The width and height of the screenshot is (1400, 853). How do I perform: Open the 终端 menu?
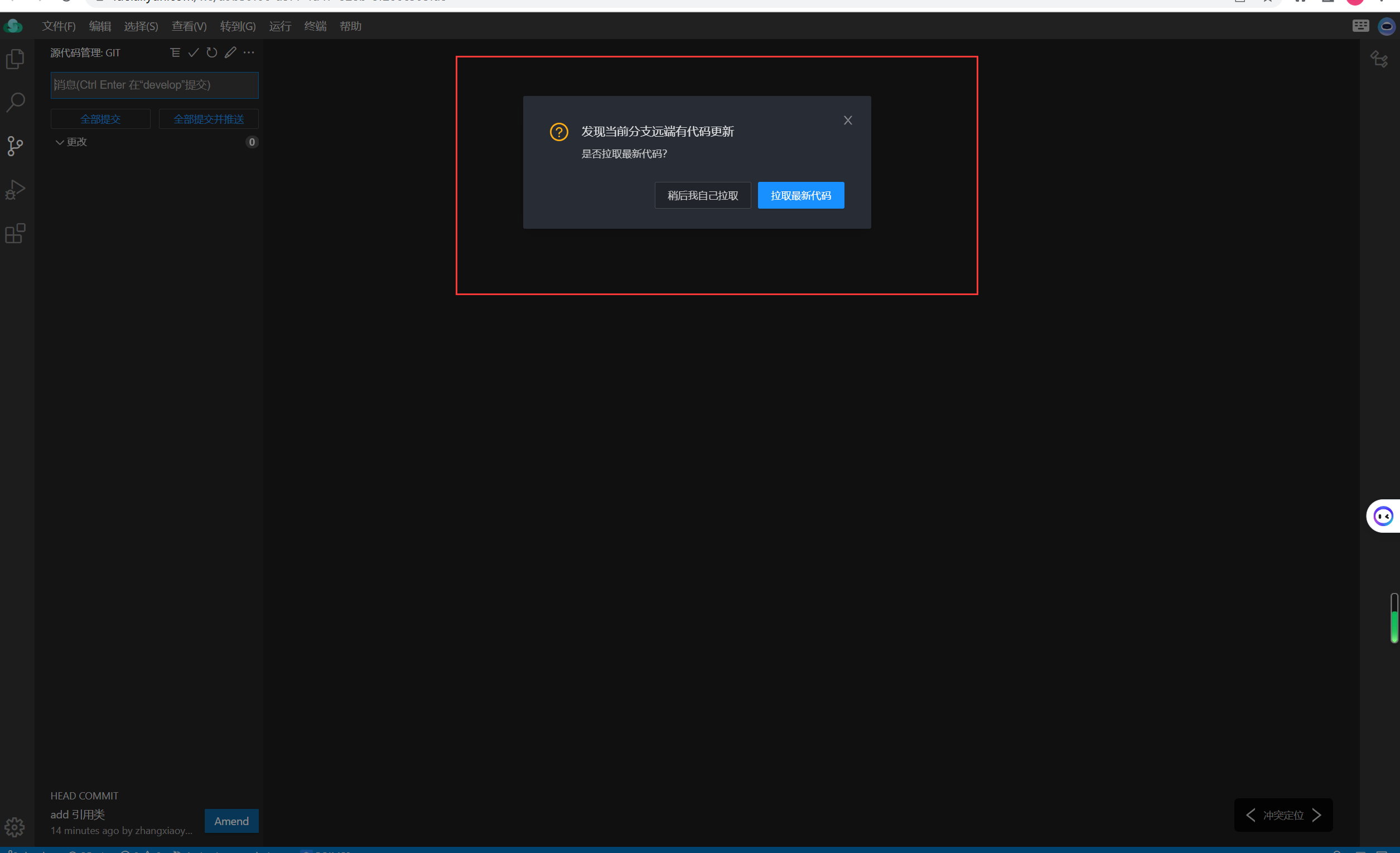click(x=315, y=26)
